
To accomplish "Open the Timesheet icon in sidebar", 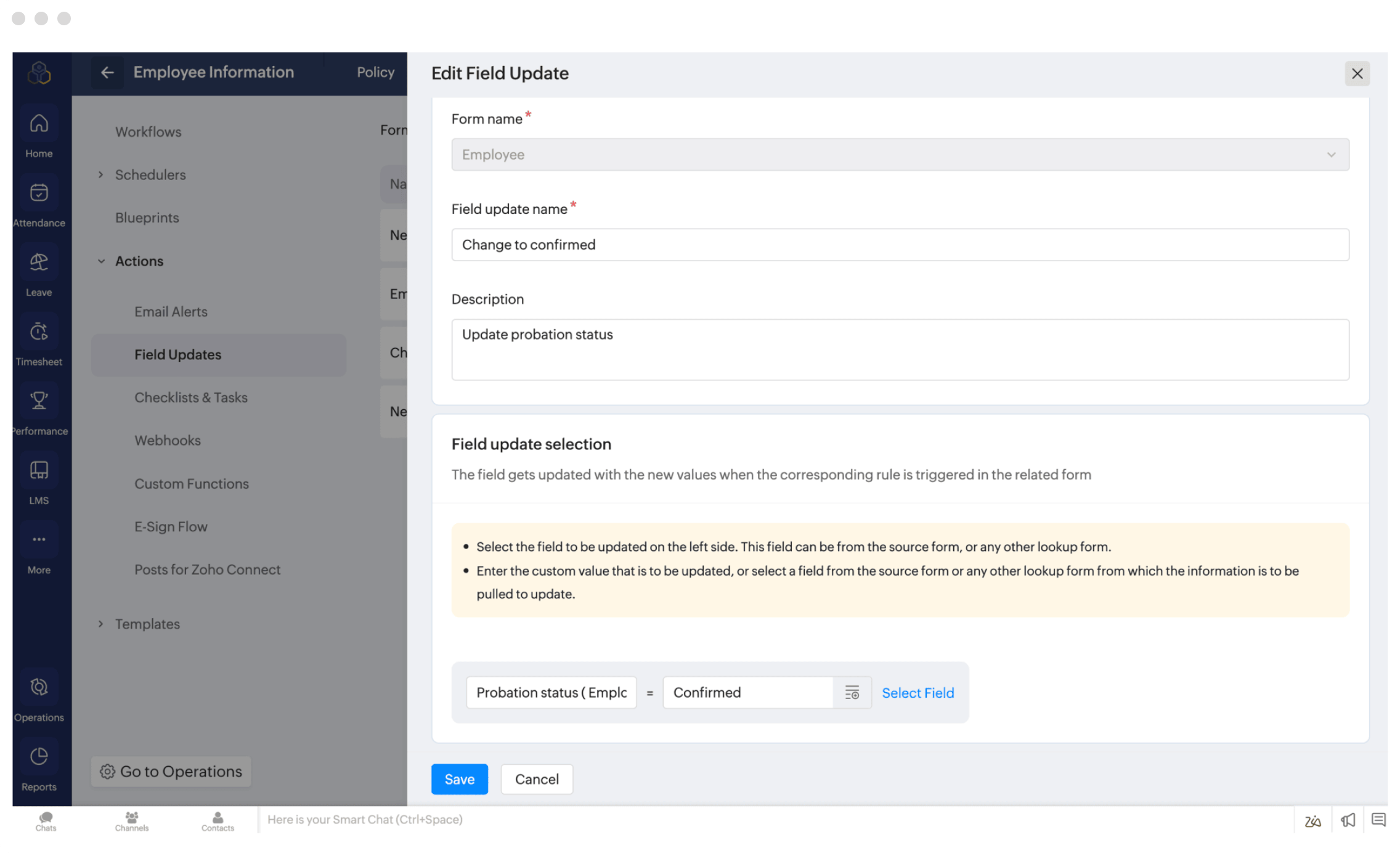I will tap(39, 332).
